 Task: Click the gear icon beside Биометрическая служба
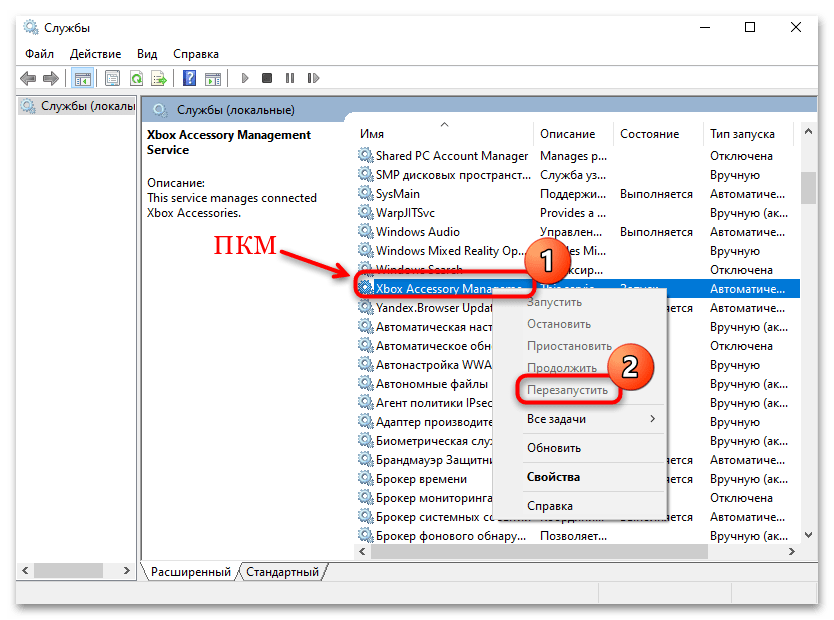point(365,441)
